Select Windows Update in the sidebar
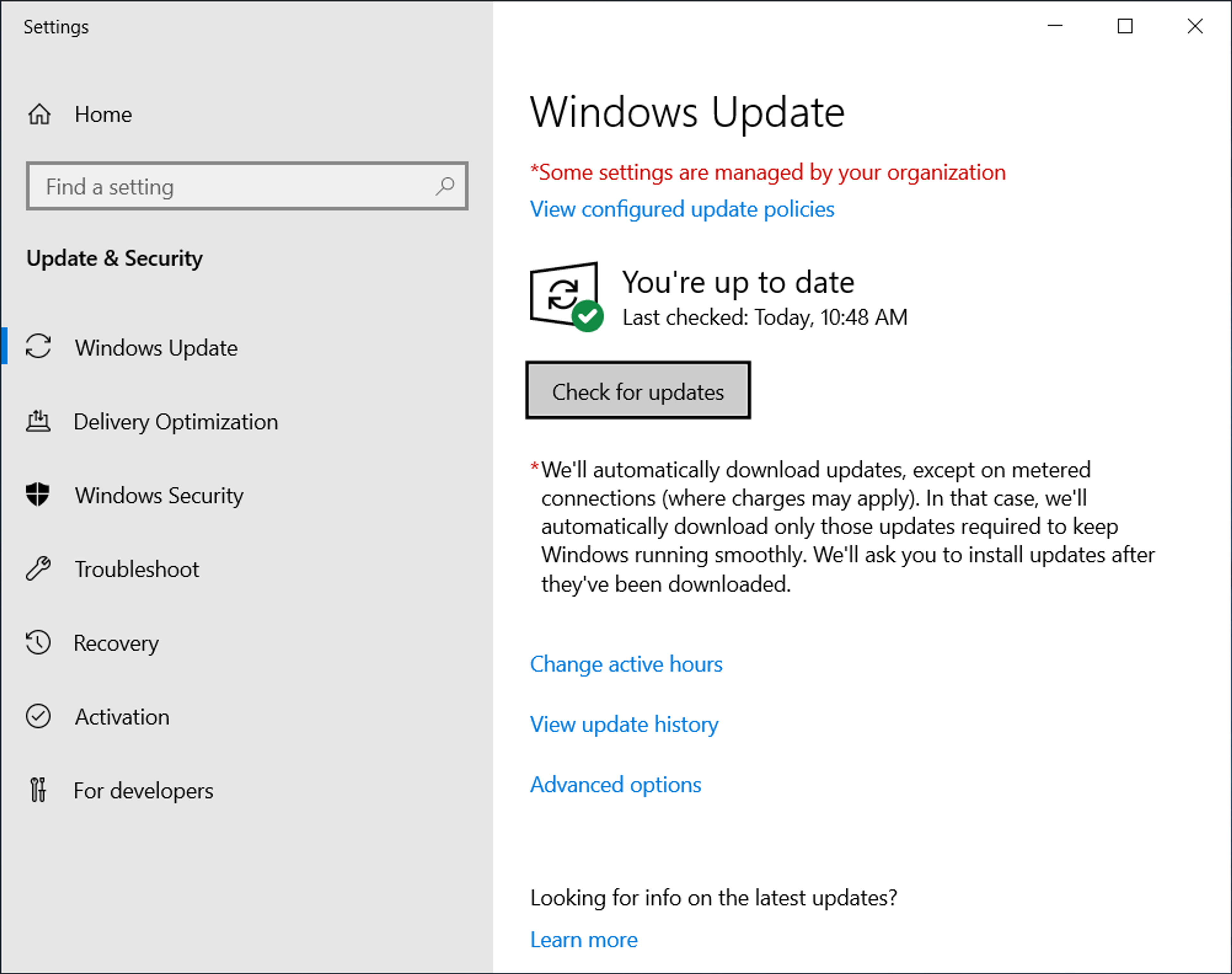1232x974 pixels. click(246, 347)
